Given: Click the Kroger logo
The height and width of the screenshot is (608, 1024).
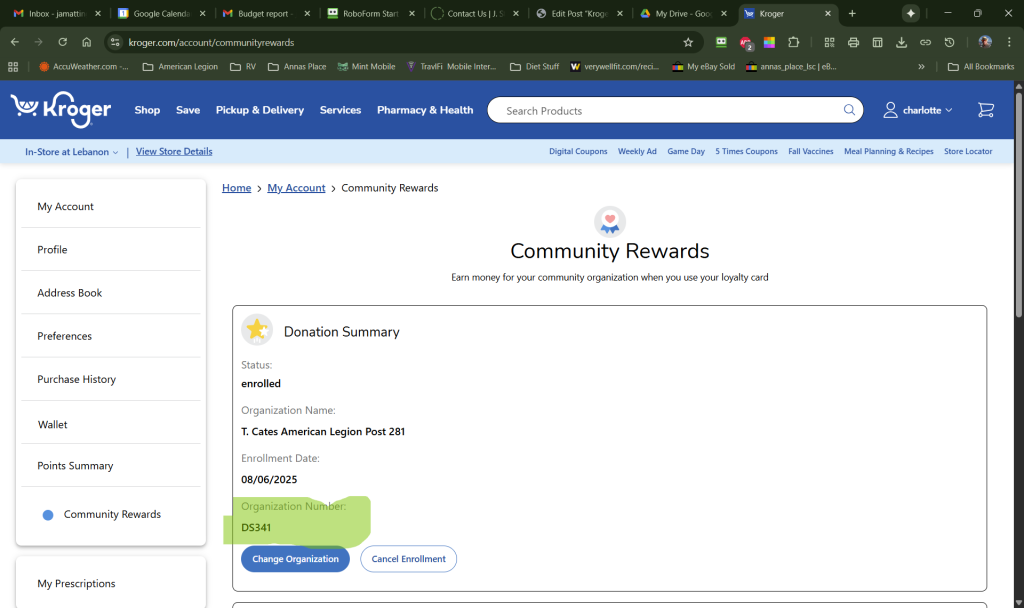Looking at the screenshot, I should 60,110.
